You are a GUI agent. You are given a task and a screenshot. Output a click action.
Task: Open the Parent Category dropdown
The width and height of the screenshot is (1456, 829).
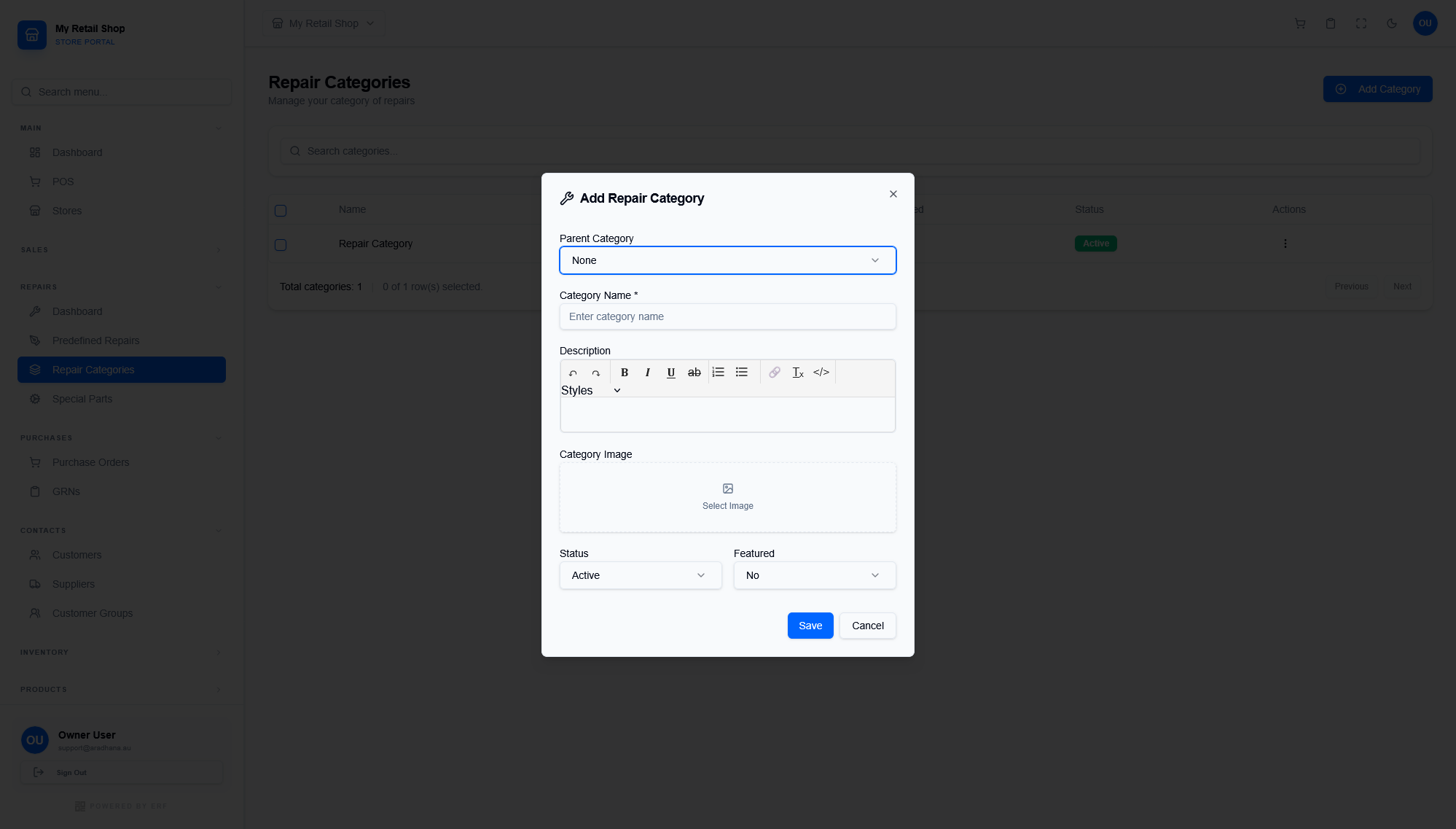(728, 260)
